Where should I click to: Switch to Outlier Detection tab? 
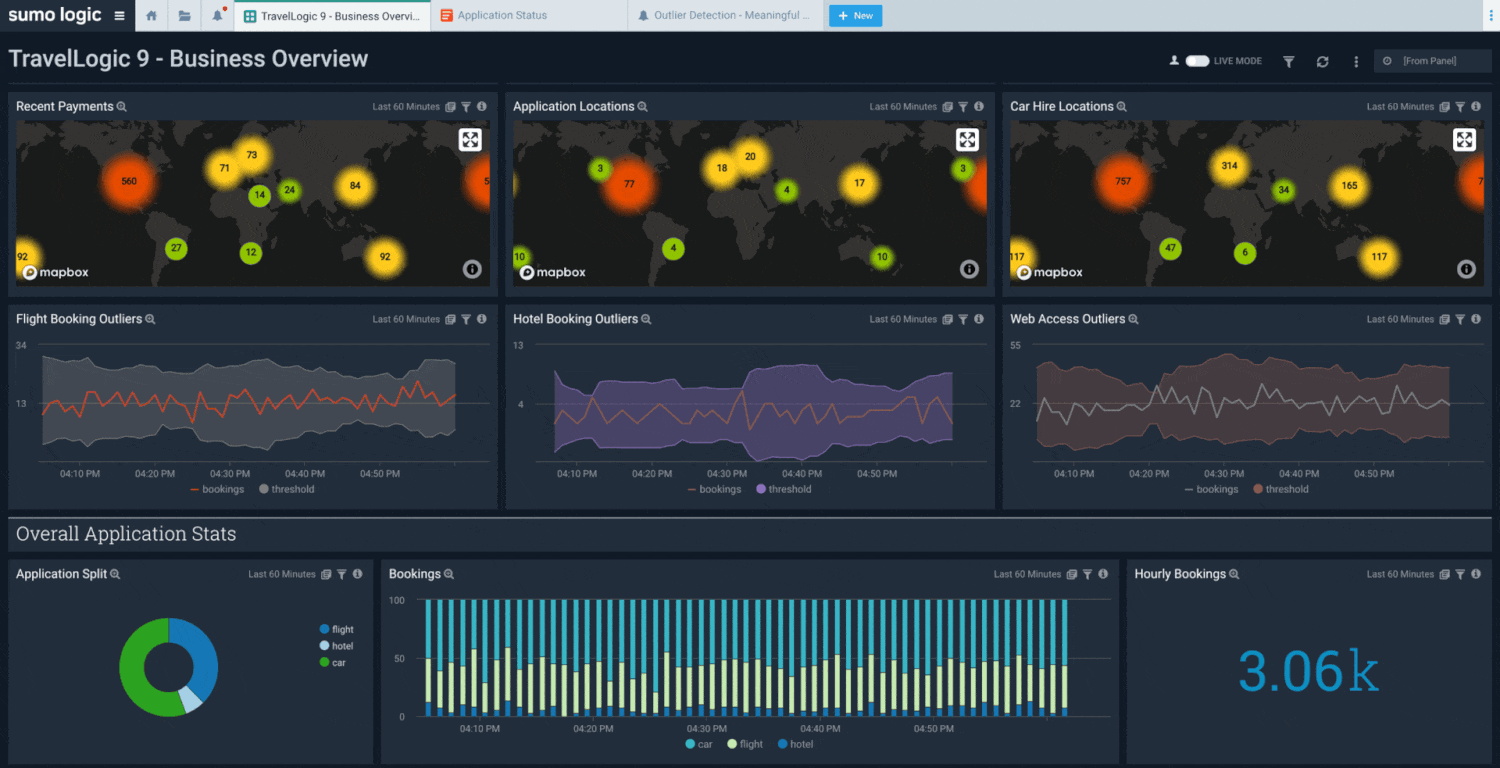pyautogui.click(x=727, y=16)
